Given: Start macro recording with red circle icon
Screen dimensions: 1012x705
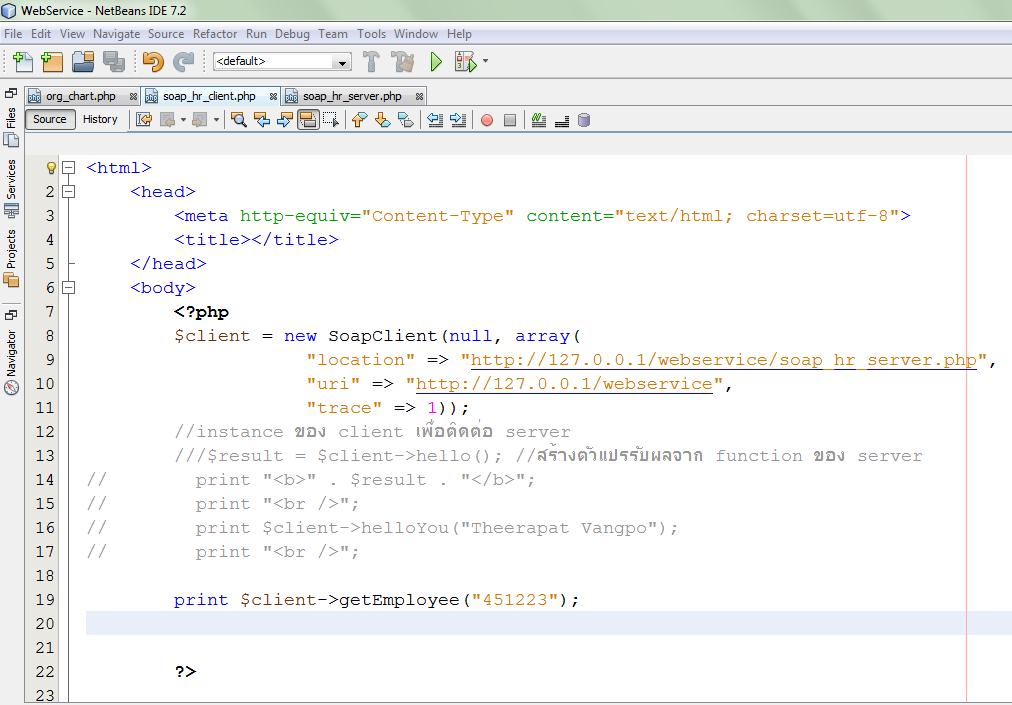Looking at the screenshot, I should (x=487, y=120).
